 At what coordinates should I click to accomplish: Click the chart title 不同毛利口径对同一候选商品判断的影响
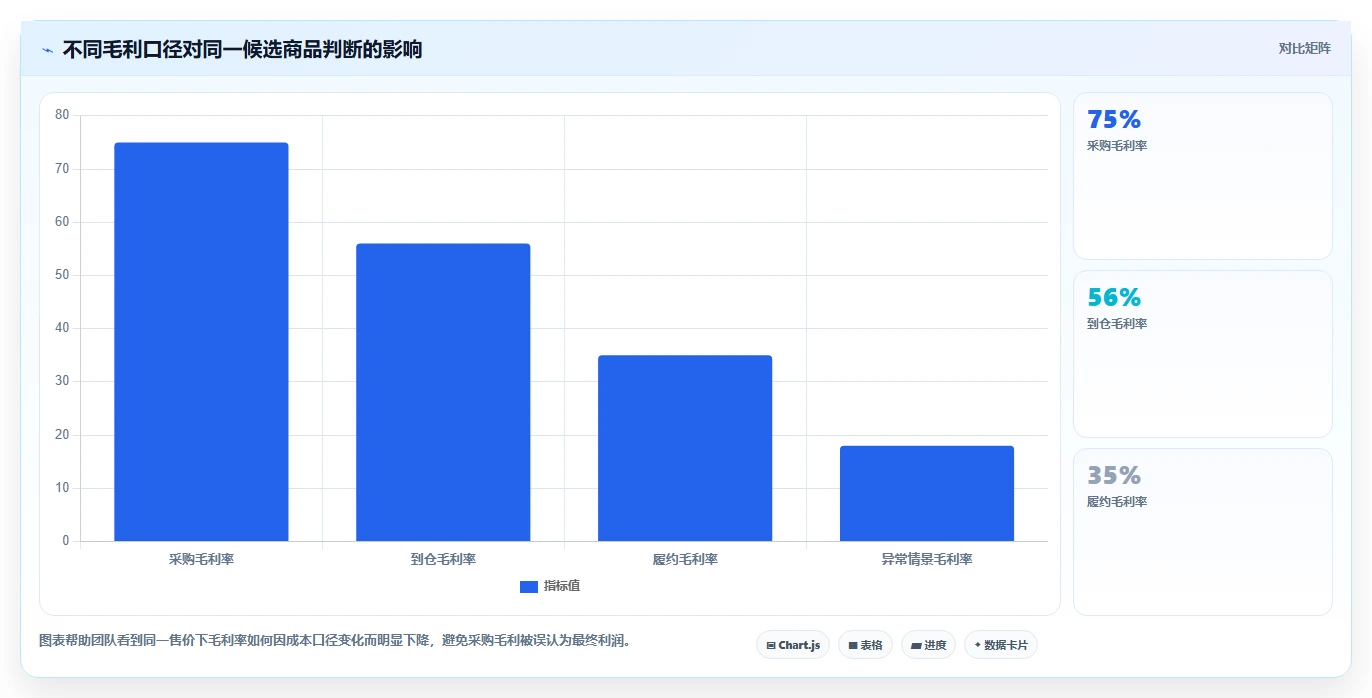point(242,49)
